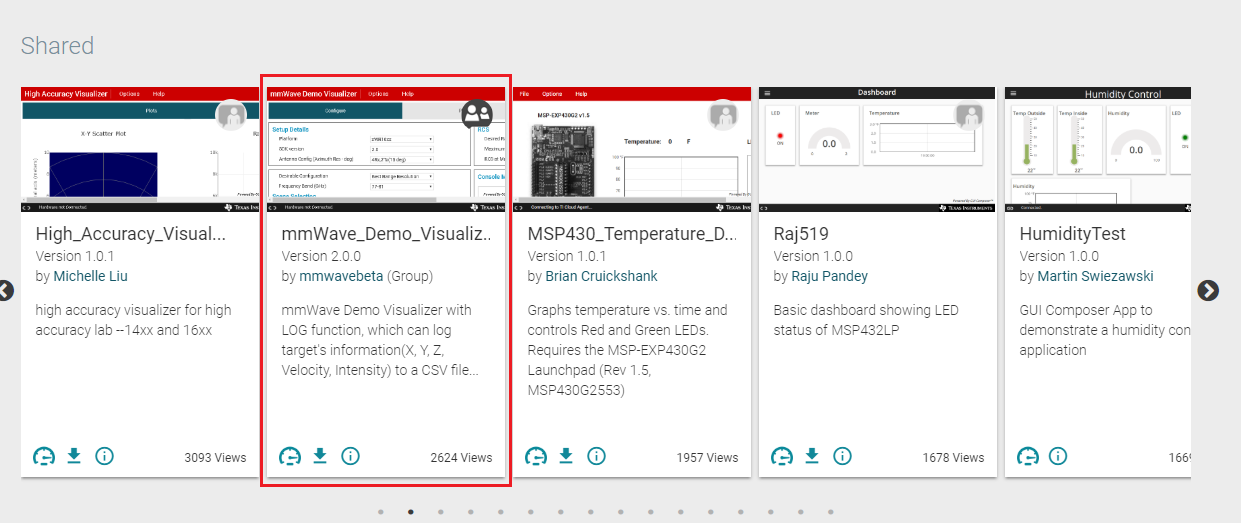The image size is (1241, 523).
Task: Click the MSP430_Temperature_D... card title
Action: 632,234
